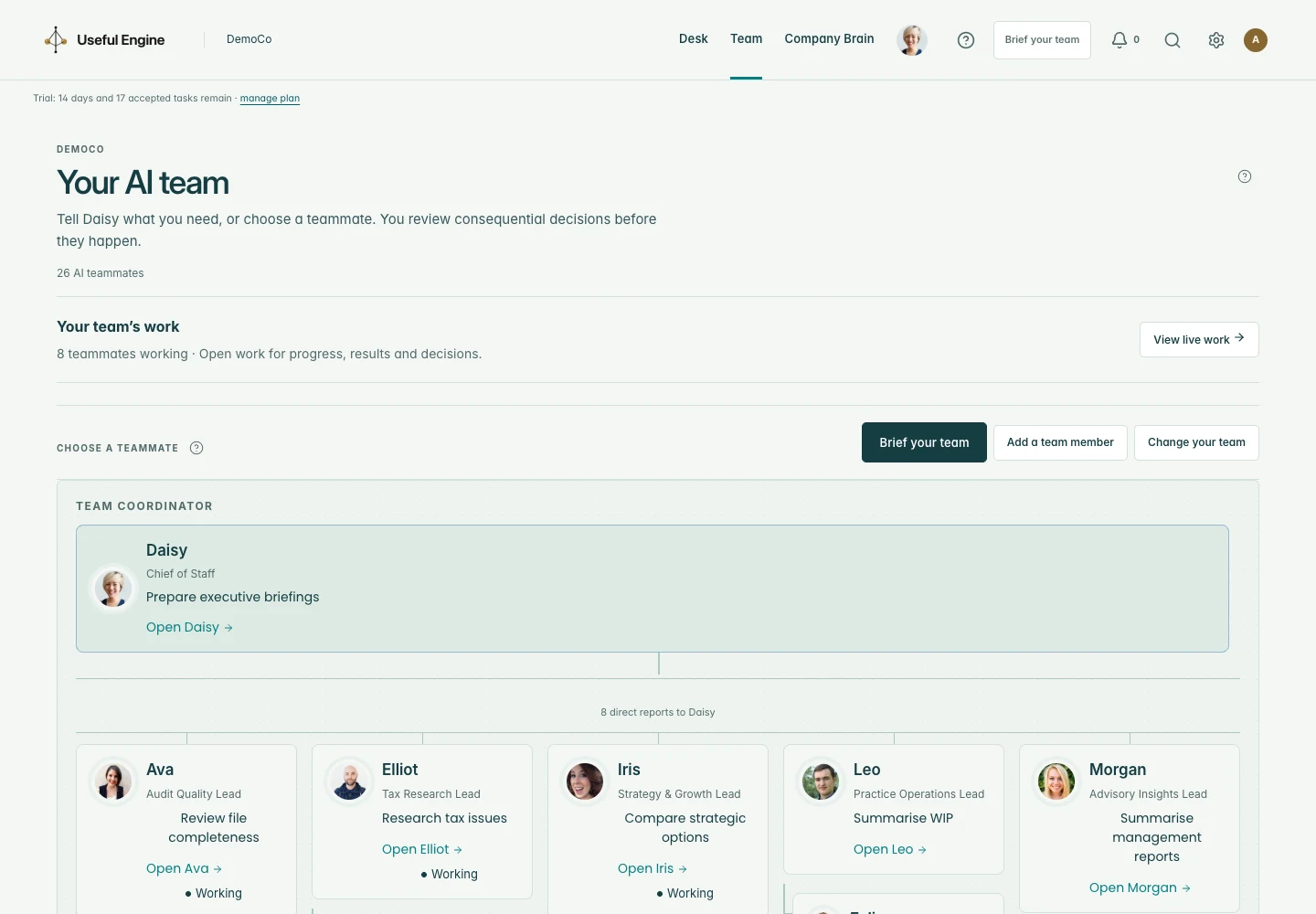Click Ava's 'Audit Quality Lead' title
Image resolution: width=1316 pixels, height=914 pixels.
coord(194,794)
